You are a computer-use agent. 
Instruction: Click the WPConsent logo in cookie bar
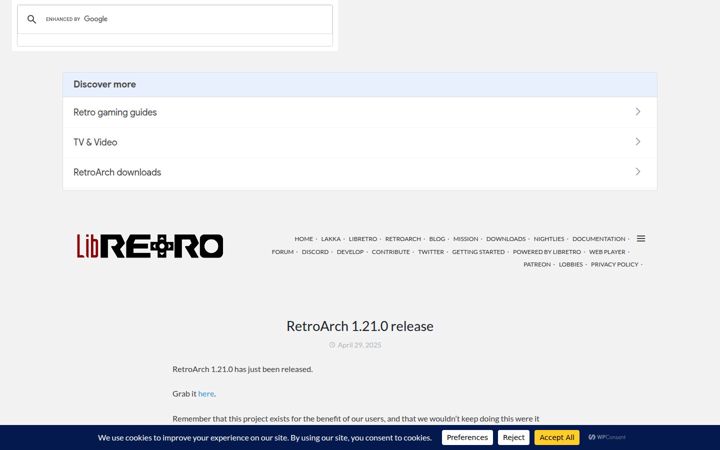pos(607,437)
